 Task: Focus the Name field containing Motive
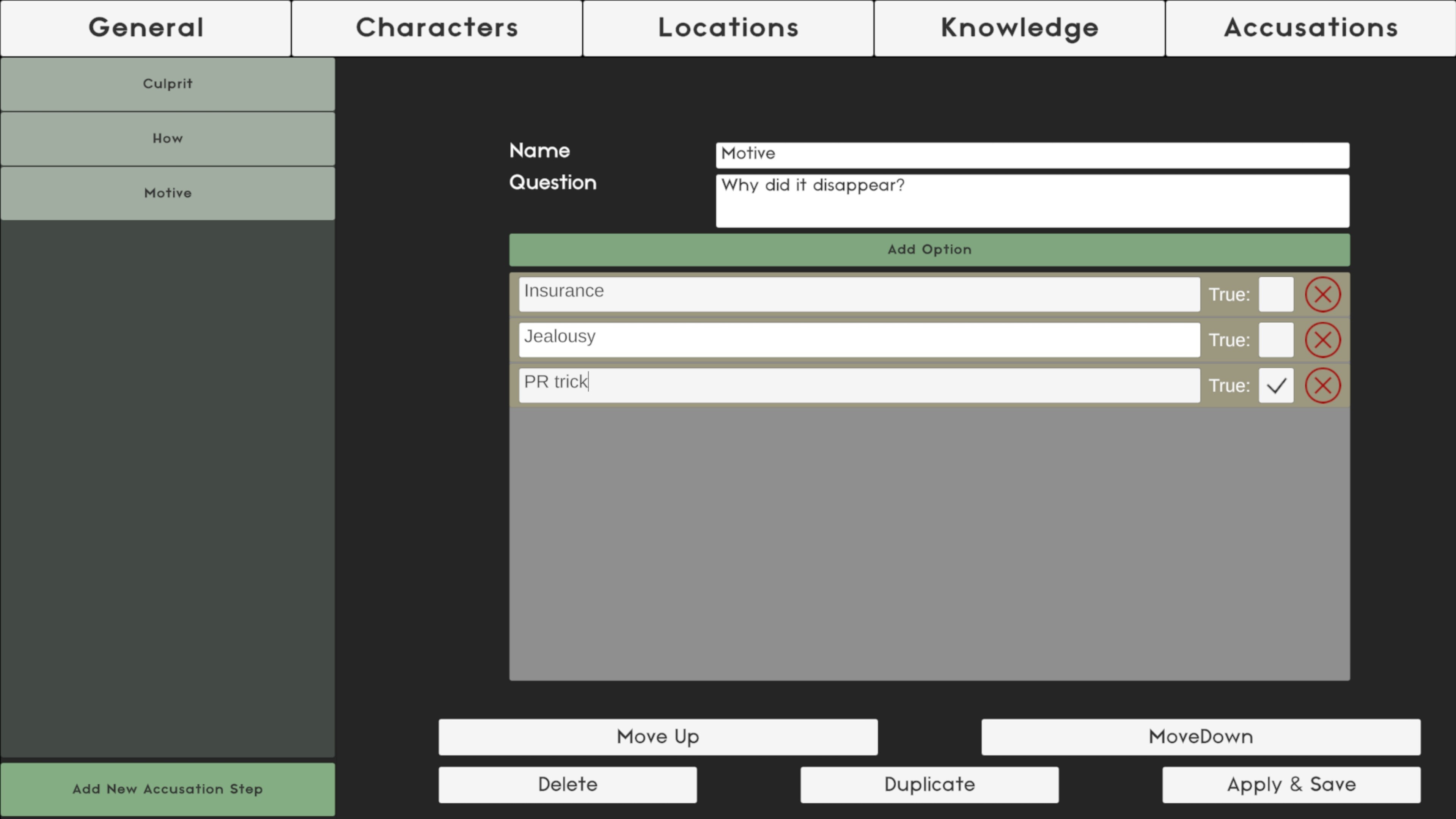coord(1032,155)
